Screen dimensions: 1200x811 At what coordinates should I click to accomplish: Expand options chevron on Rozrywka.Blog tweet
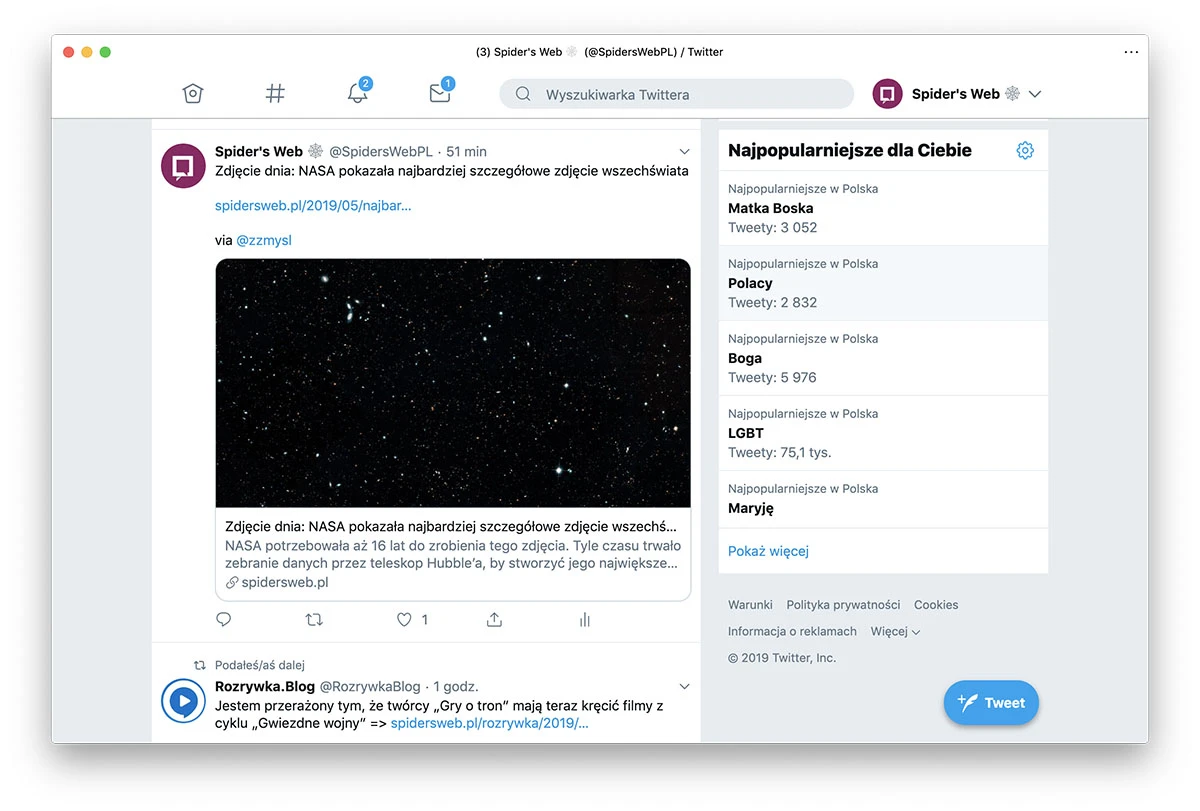click(685, 687)
